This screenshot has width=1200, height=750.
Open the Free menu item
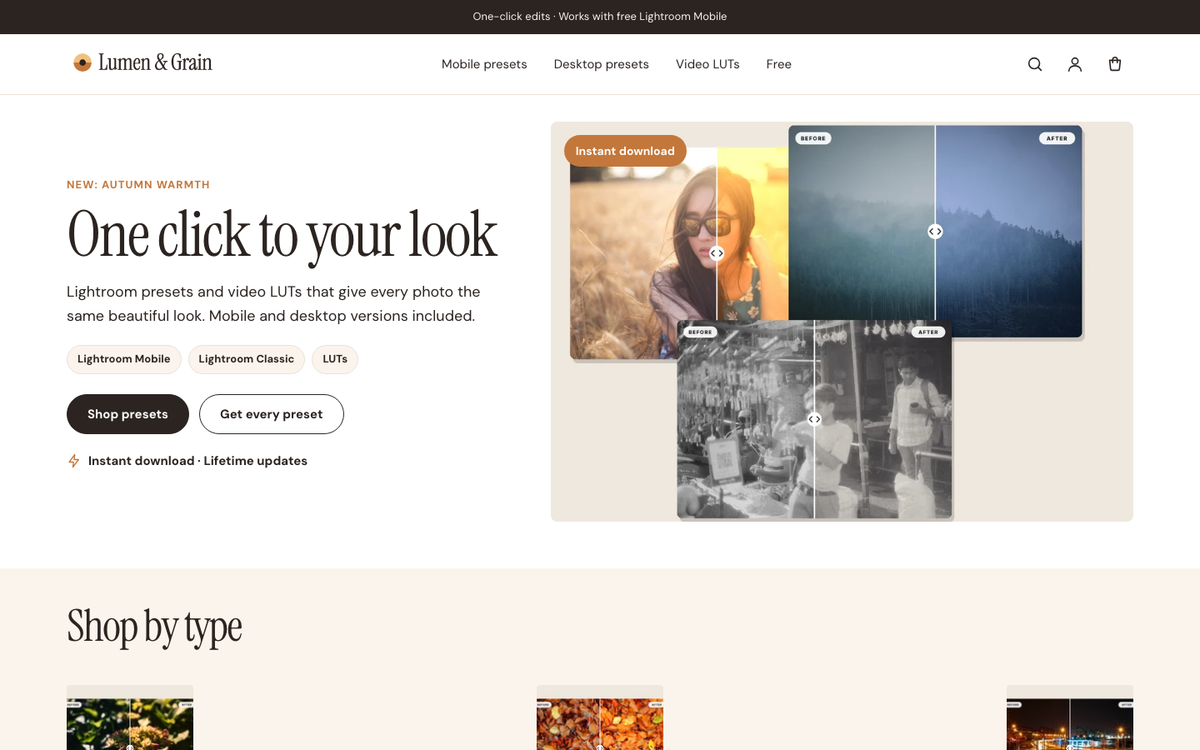[779, 64]
